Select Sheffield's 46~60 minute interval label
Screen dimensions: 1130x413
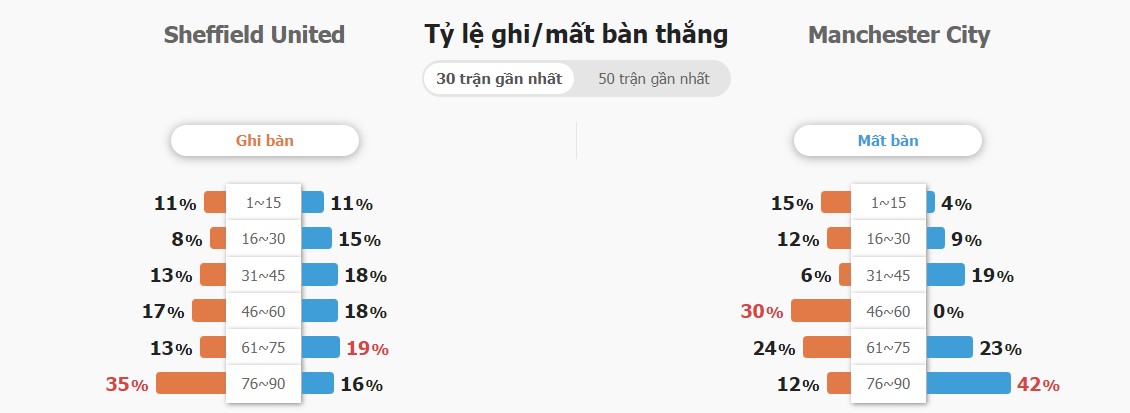pyautogui.click(x=263, y=311)
